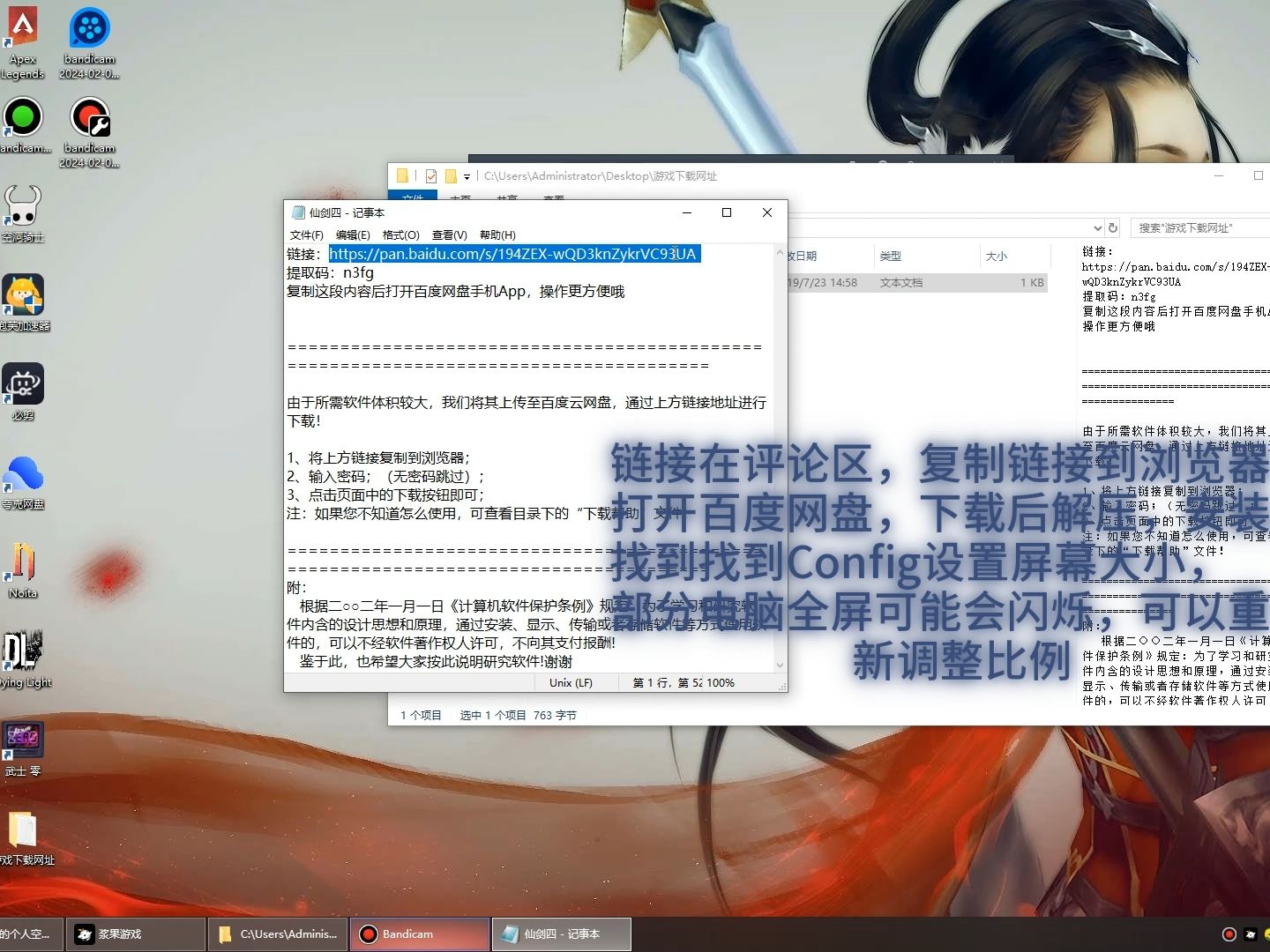This screenshot has width=1270, height=952.
Task: Refresh the Explorer address bar
Action: tap(1113, 227)
